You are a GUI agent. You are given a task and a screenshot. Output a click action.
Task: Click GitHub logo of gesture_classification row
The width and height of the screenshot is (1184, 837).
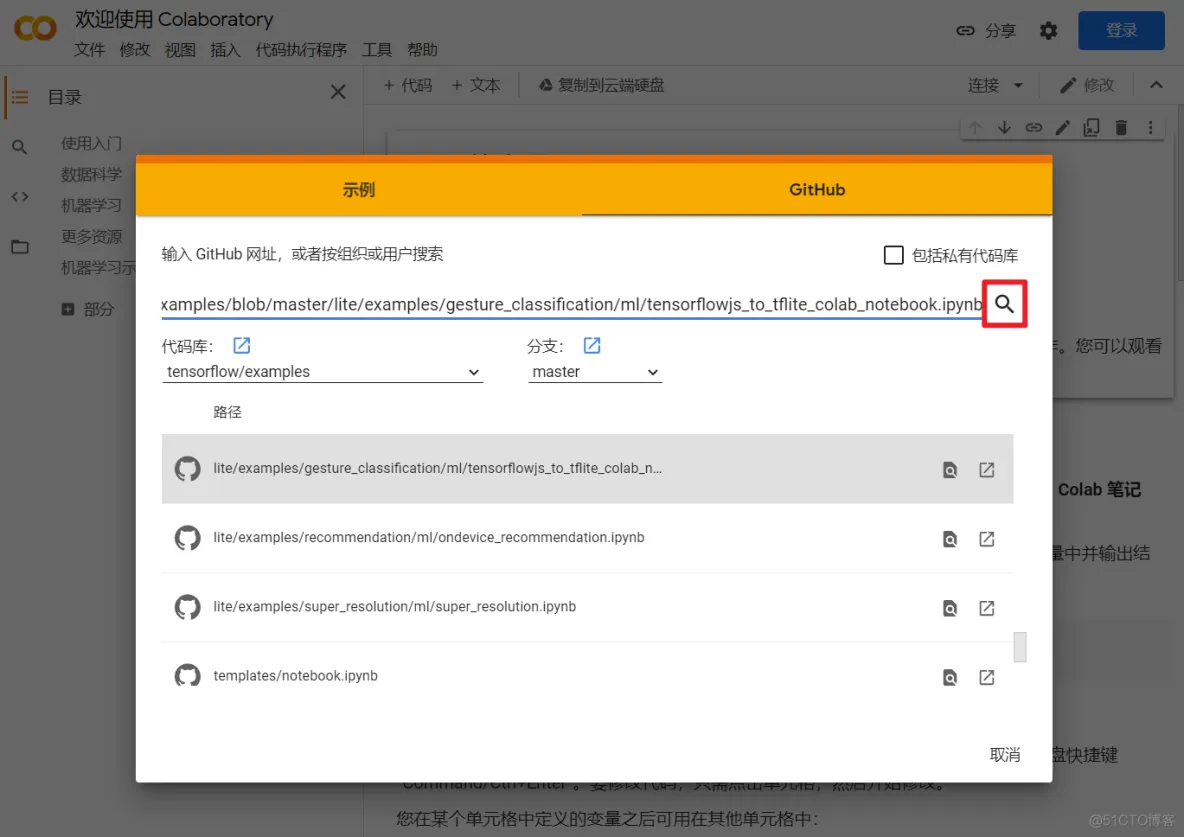(187, 468)
